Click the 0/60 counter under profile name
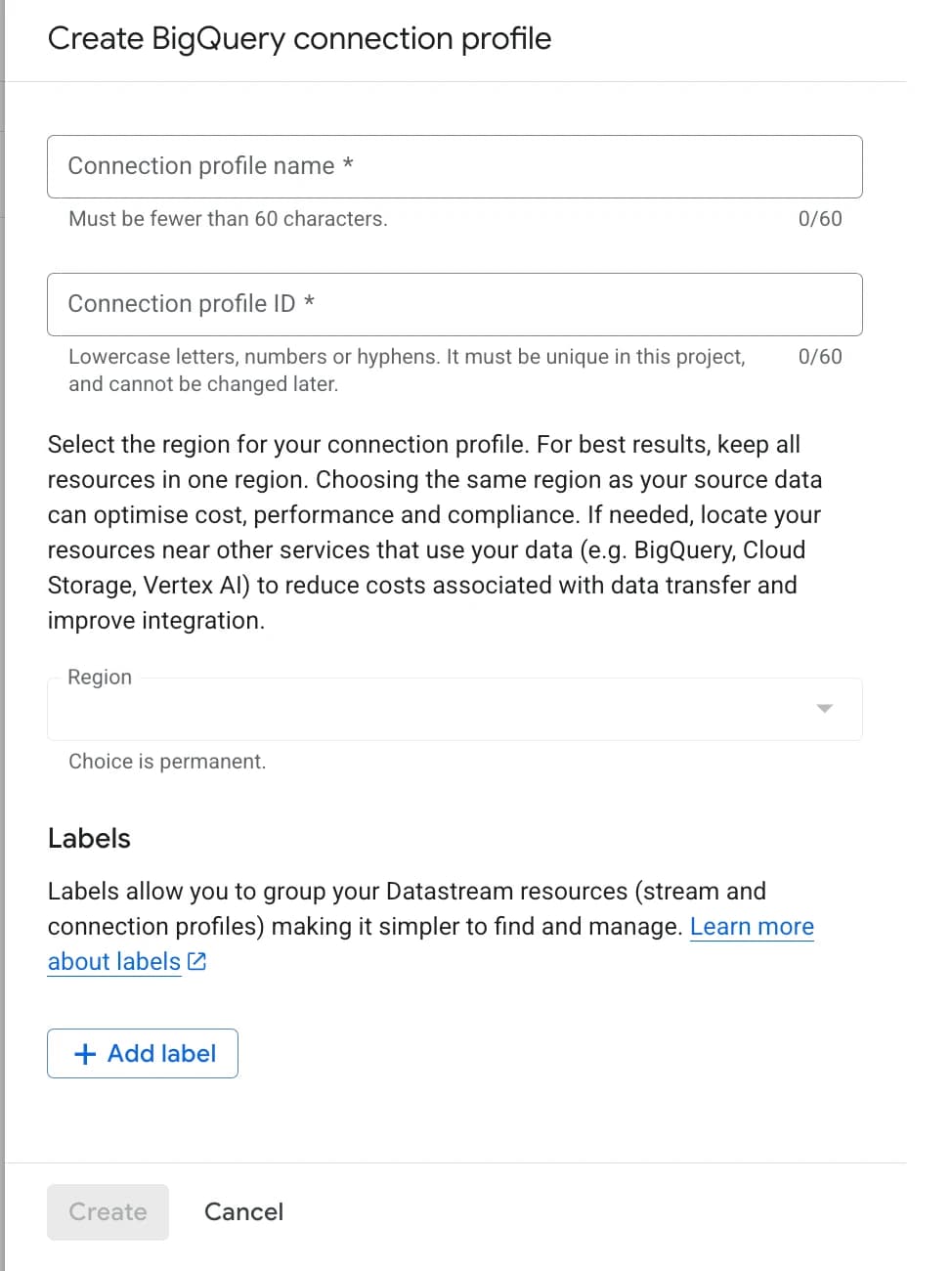 coord(820,218)
